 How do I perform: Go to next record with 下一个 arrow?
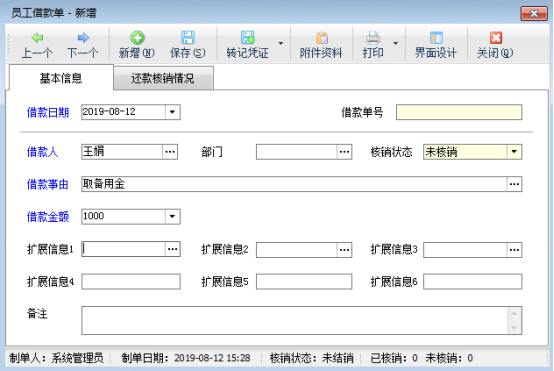point(83,37)
